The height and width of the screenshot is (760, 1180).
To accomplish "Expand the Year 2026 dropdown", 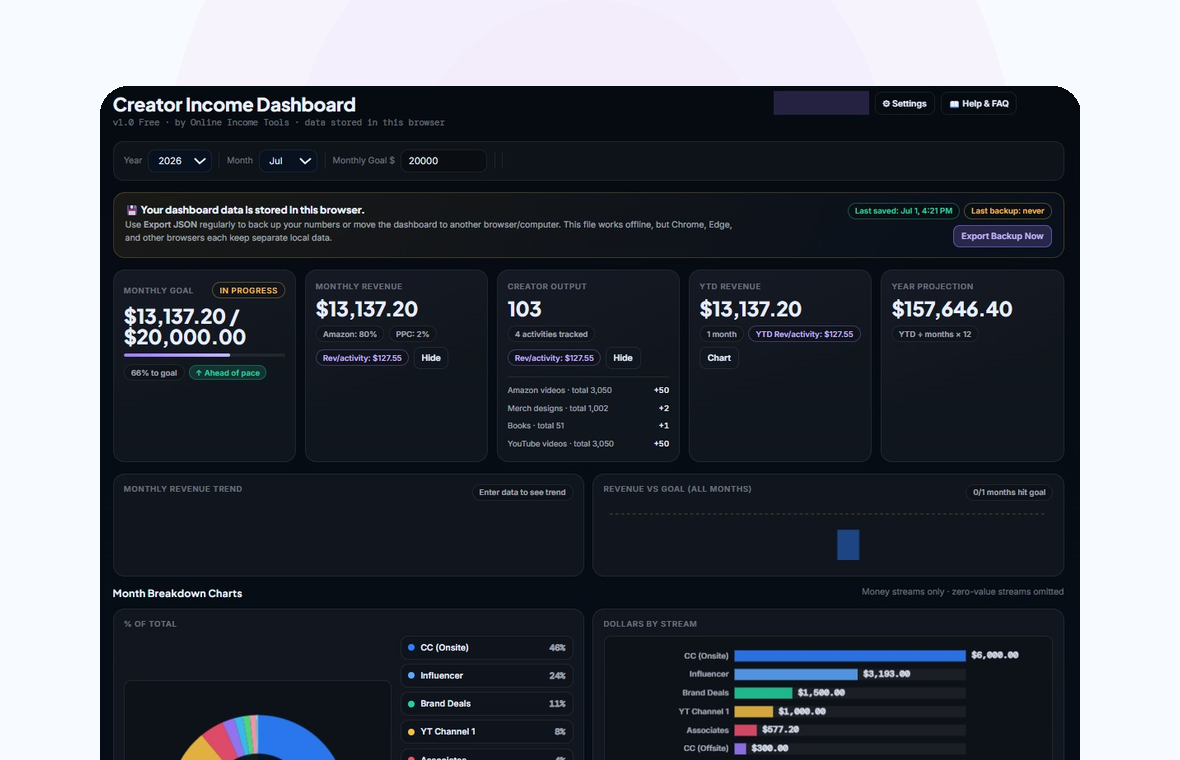I will pos(180,160).
